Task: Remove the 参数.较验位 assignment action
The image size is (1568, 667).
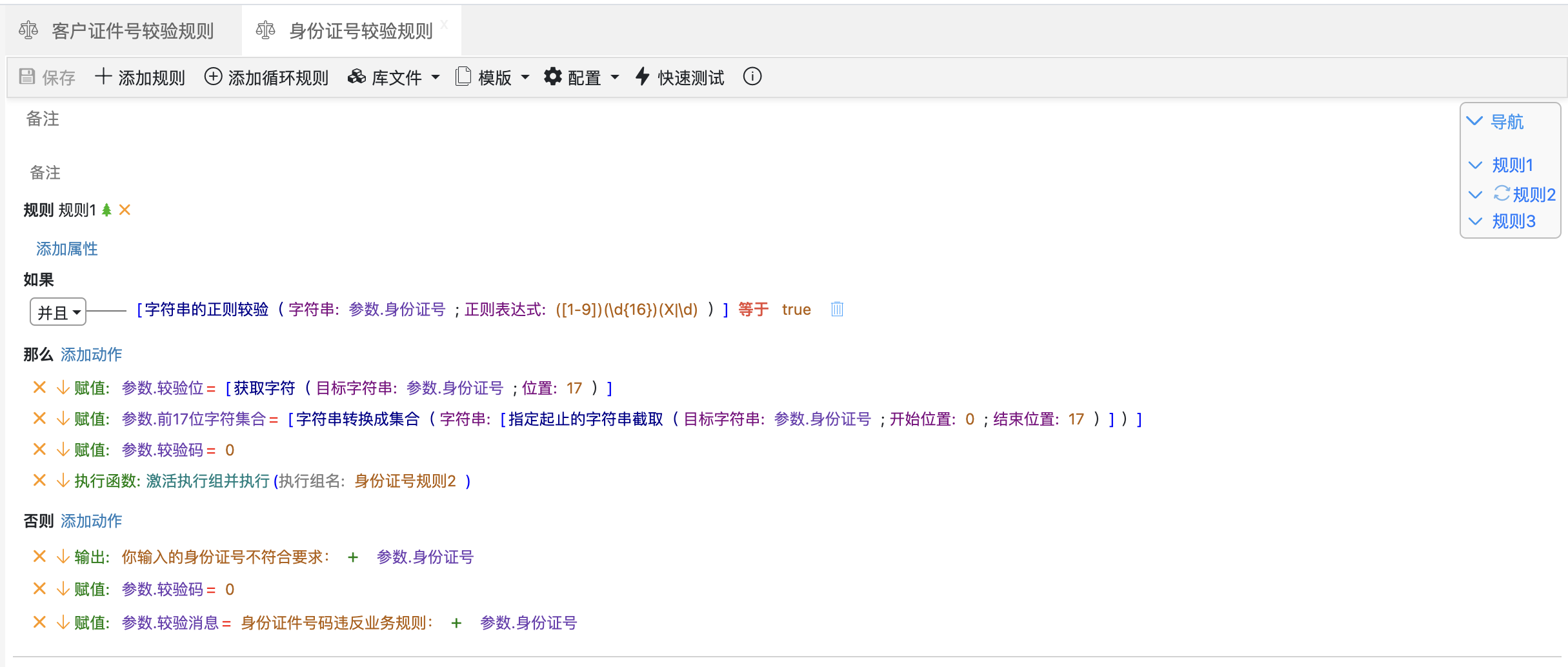Action: tap(39, 388)
